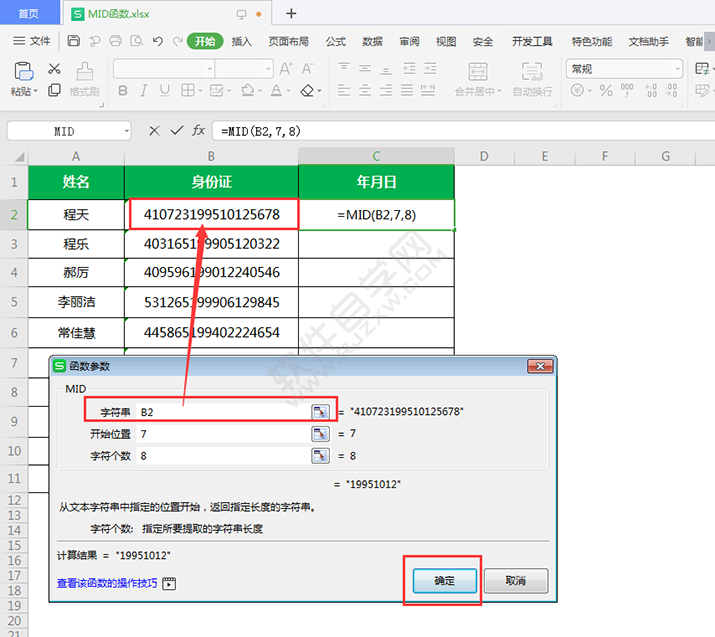Confirm formula with the checkmark icon

pyautogui.click(x=177, y=131)
